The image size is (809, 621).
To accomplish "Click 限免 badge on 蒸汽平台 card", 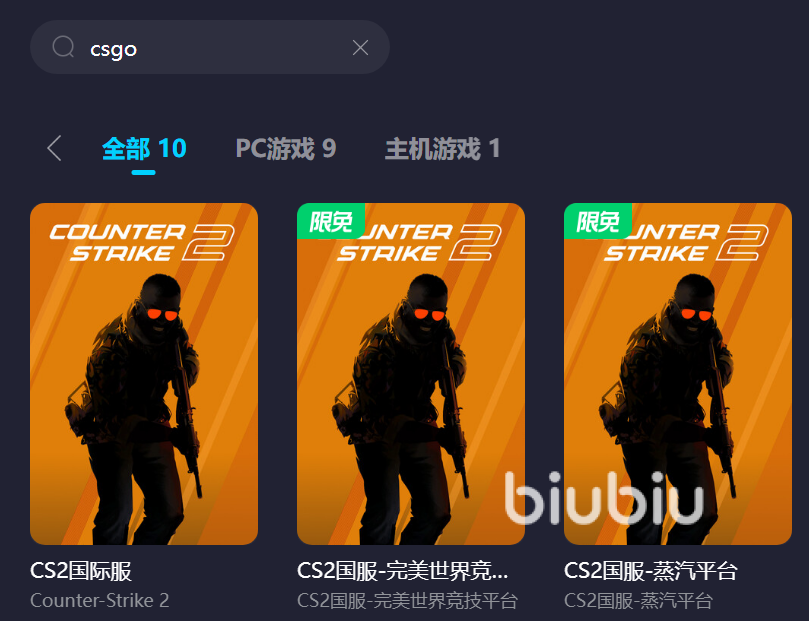I will point(597,221).
